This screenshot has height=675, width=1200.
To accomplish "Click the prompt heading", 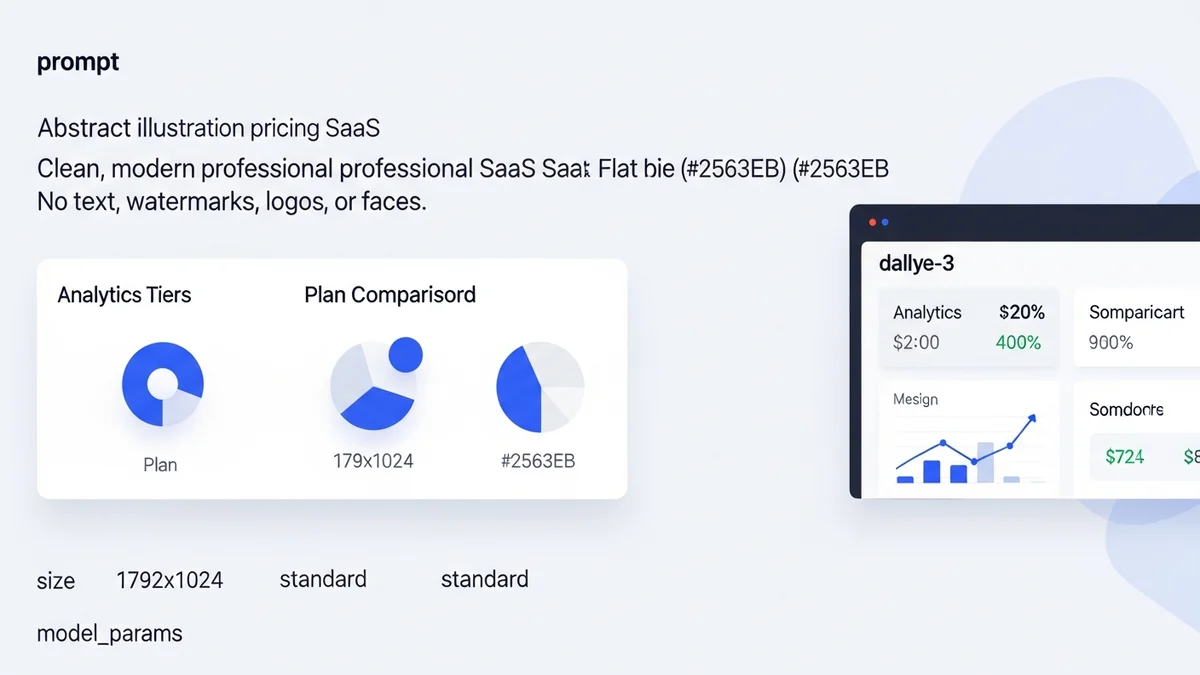I will tap(78, 62).
